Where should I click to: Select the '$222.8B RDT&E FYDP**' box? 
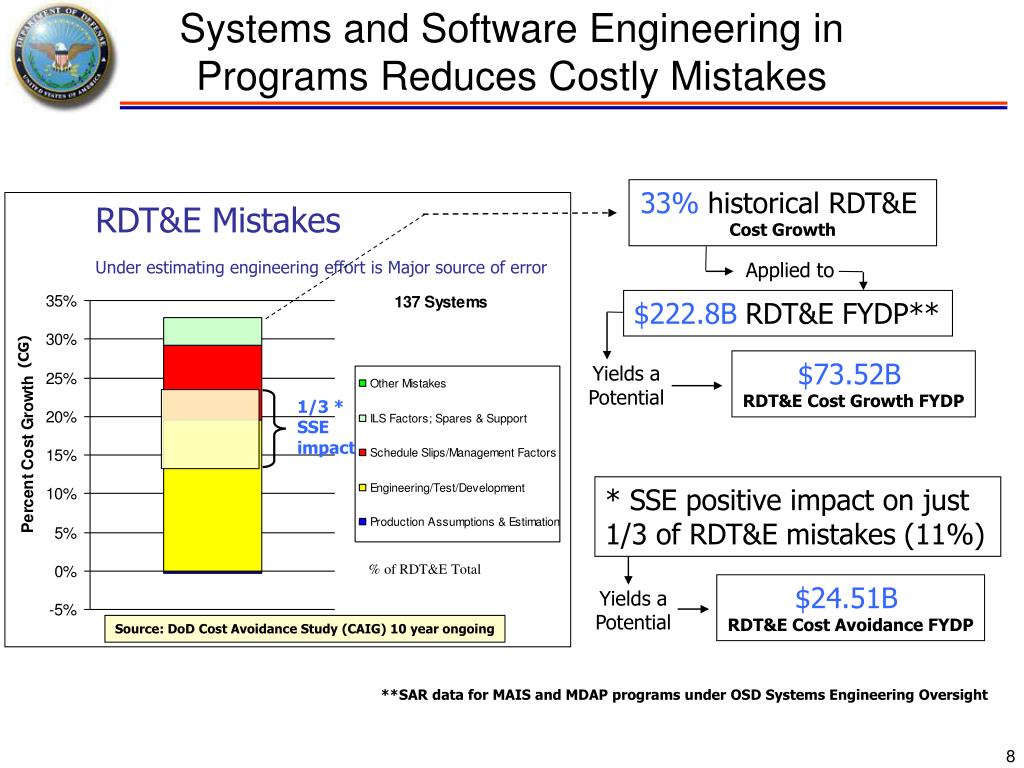tap(788, 313)
